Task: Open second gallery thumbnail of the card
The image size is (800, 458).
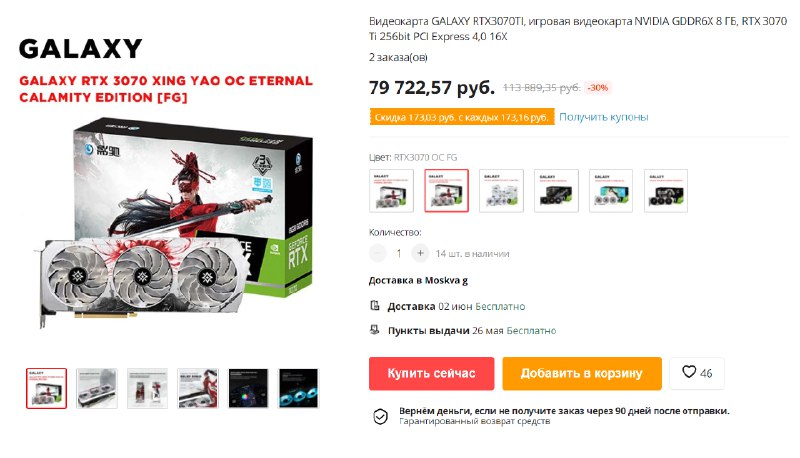Action: [97, 388]
